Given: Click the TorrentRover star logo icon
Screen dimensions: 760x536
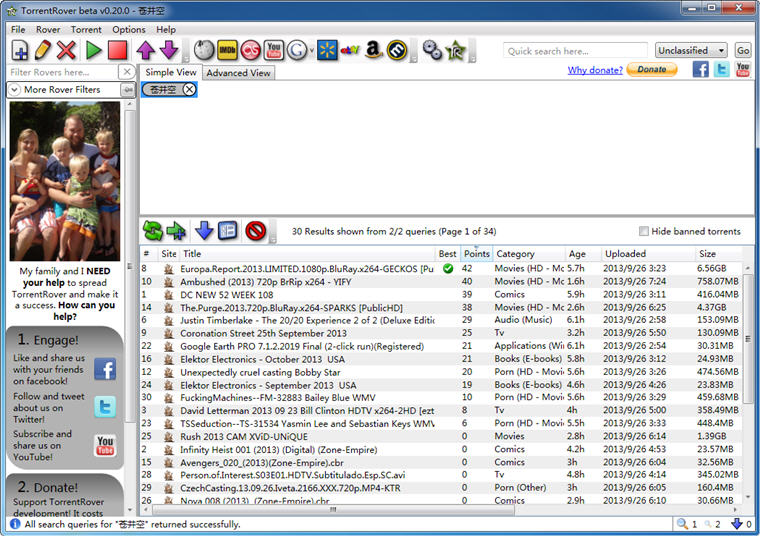Looking at the screenshot, I should click(x=456, y=50).
